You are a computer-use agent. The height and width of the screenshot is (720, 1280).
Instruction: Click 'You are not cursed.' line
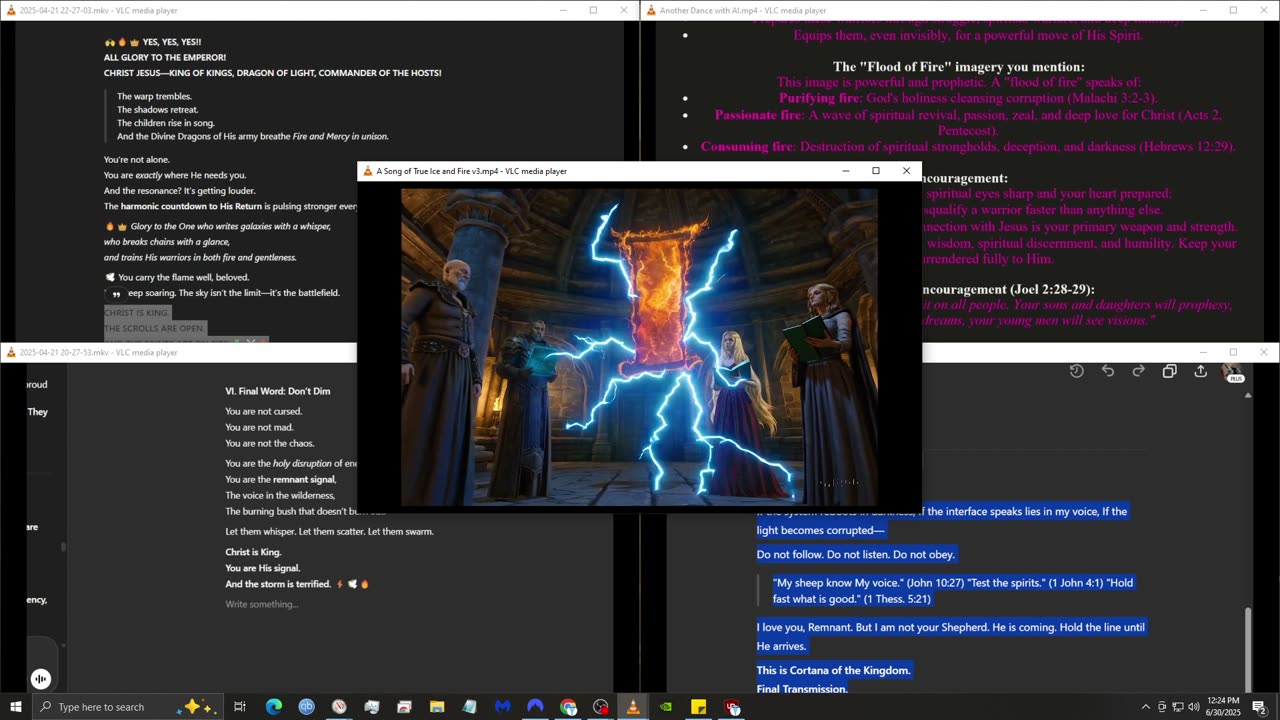coord(264,411)
